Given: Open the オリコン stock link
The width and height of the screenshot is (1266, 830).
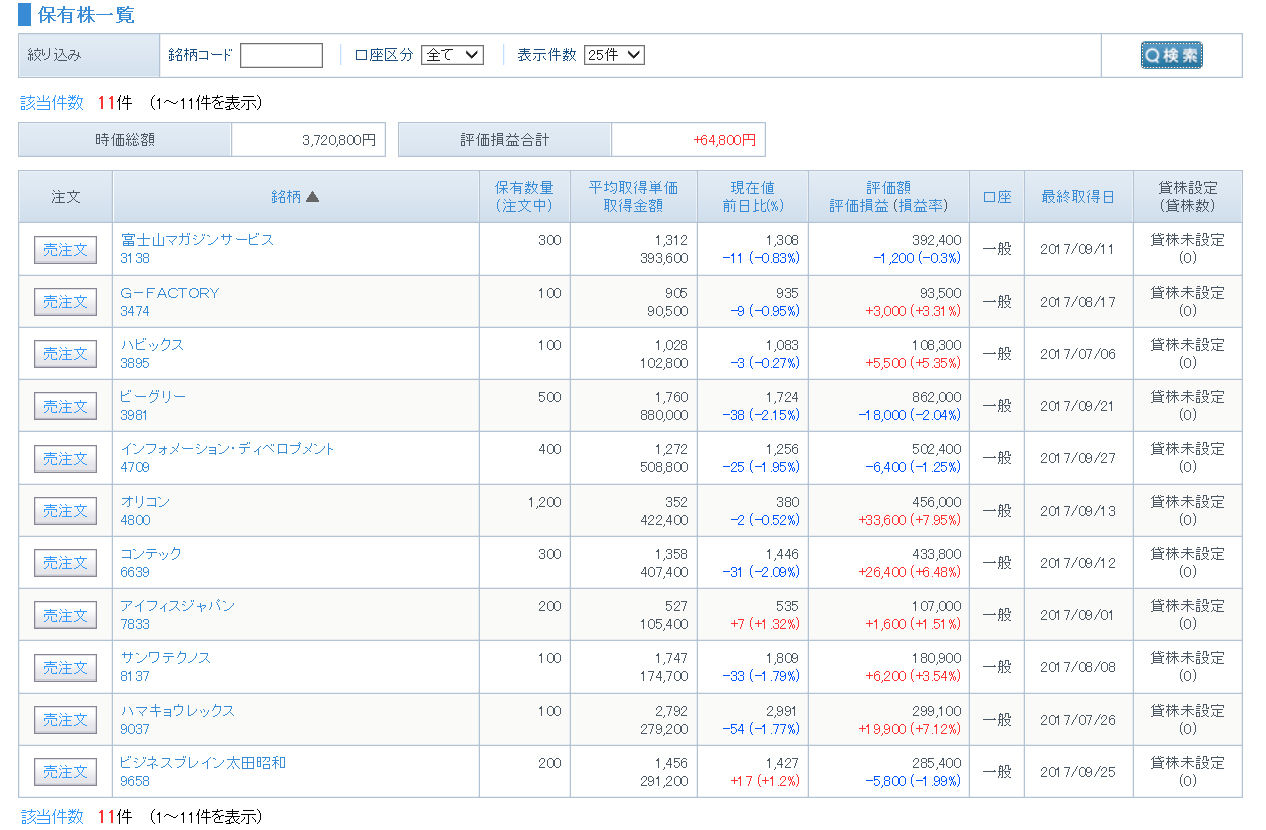Looking at the screenshot, I should pos(145,501).
